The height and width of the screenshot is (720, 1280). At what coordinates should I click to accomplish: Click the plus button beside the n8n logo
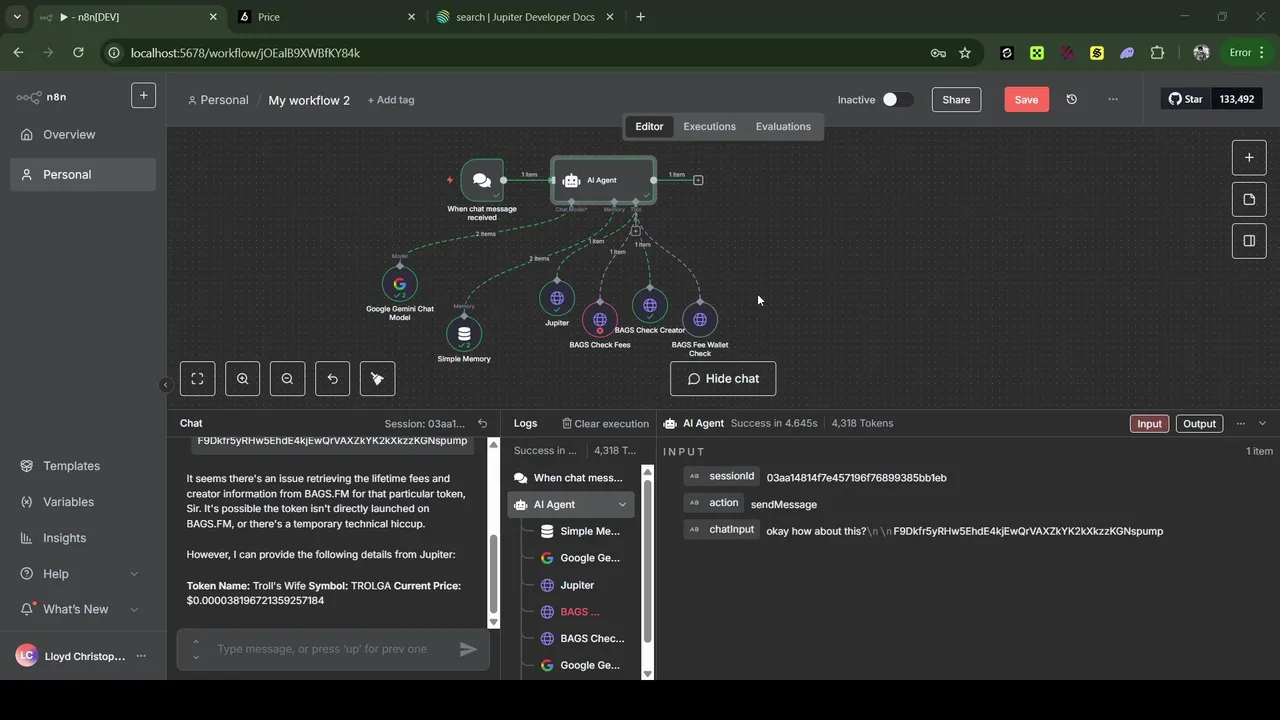pos(143,96)
